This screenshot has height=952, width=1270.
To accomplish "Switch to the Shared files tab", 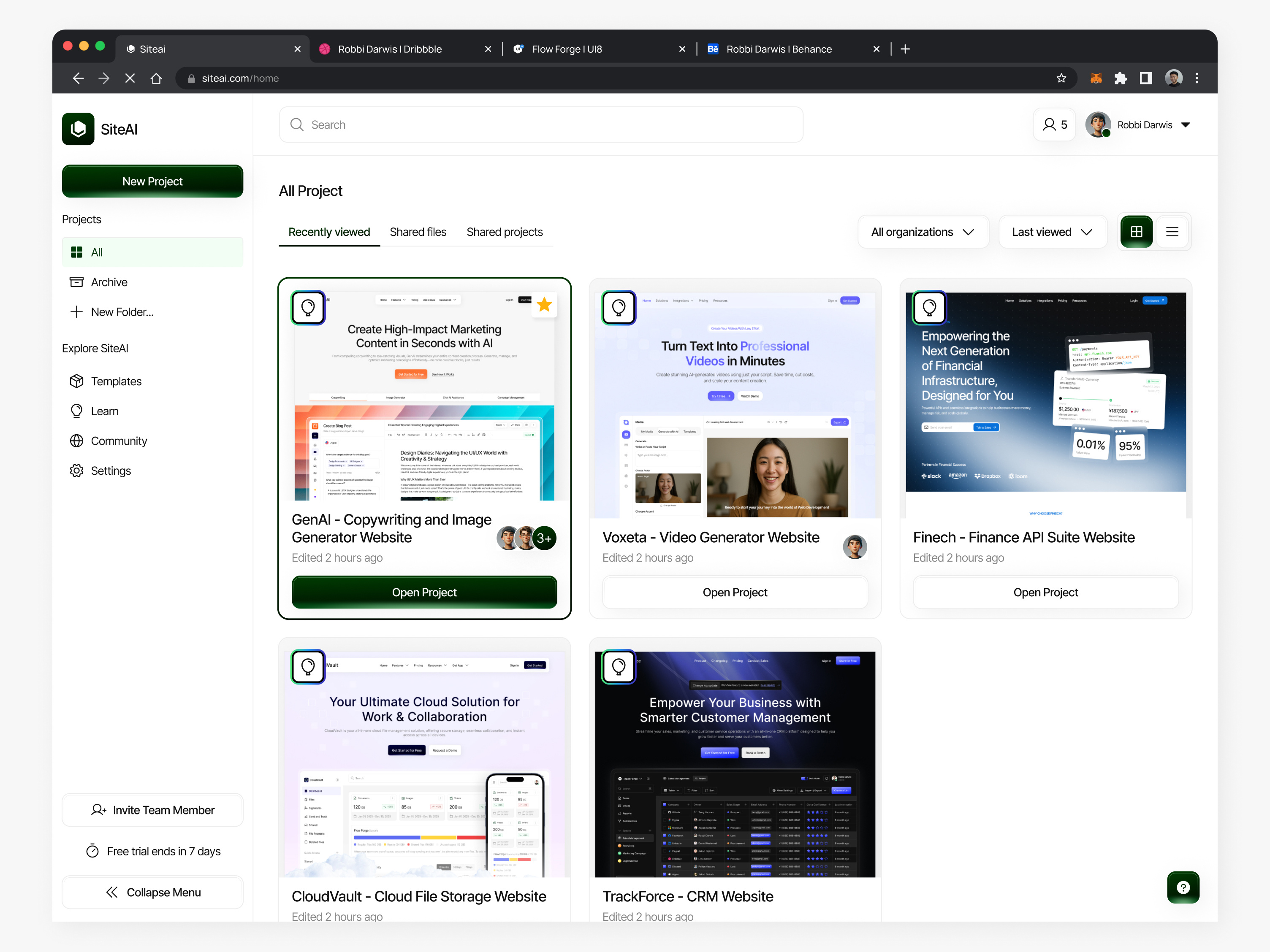I will pos(418,232).
